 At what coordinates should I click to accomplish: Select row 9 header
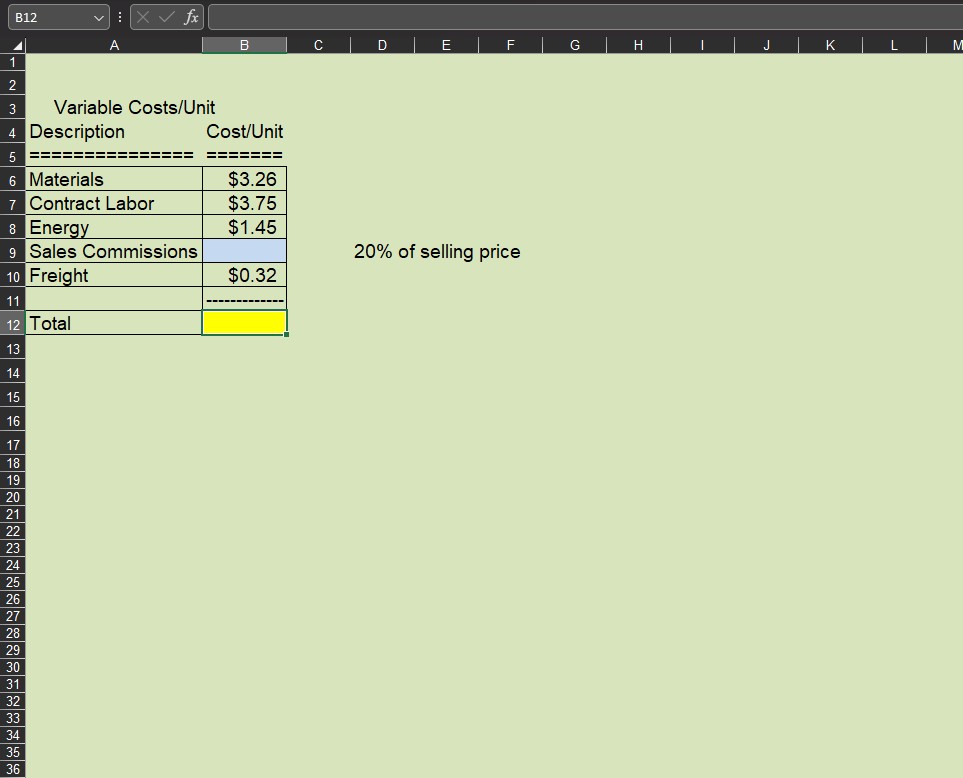[12, 252]
